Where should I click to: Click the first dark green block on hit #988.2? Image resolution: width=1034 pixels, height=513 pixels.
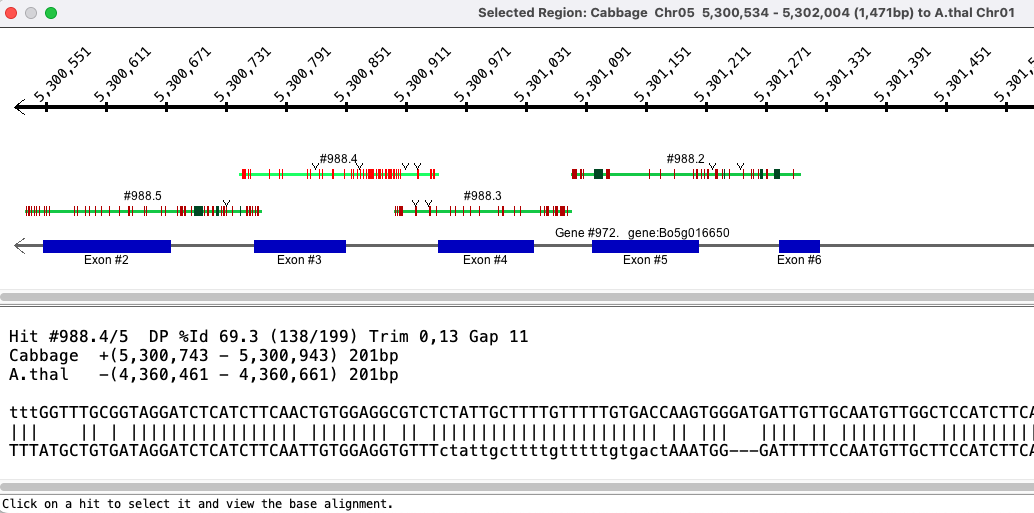click(598, 174)
